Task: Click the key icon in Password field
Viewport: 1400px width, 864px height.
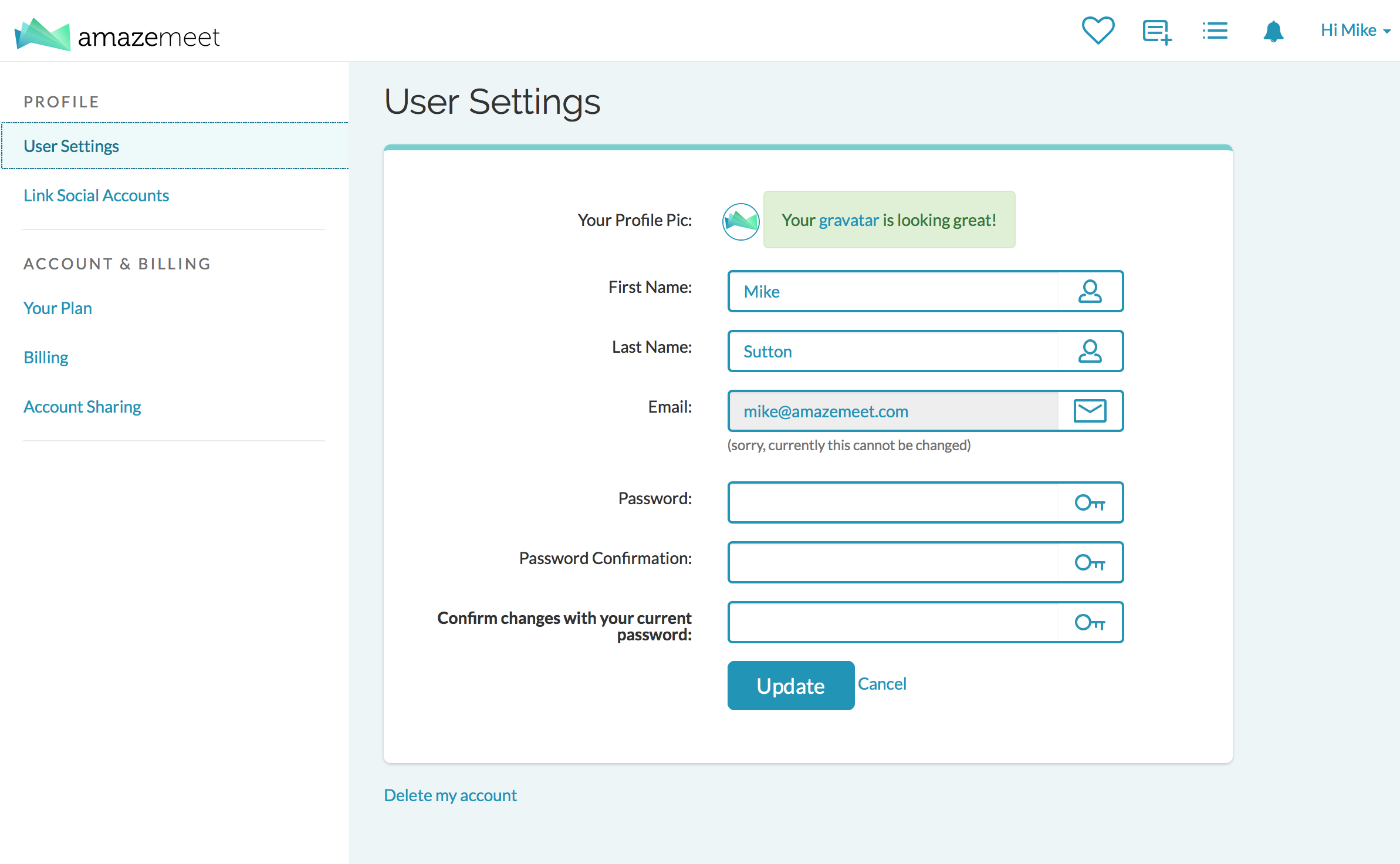Action: point(1090,502)
